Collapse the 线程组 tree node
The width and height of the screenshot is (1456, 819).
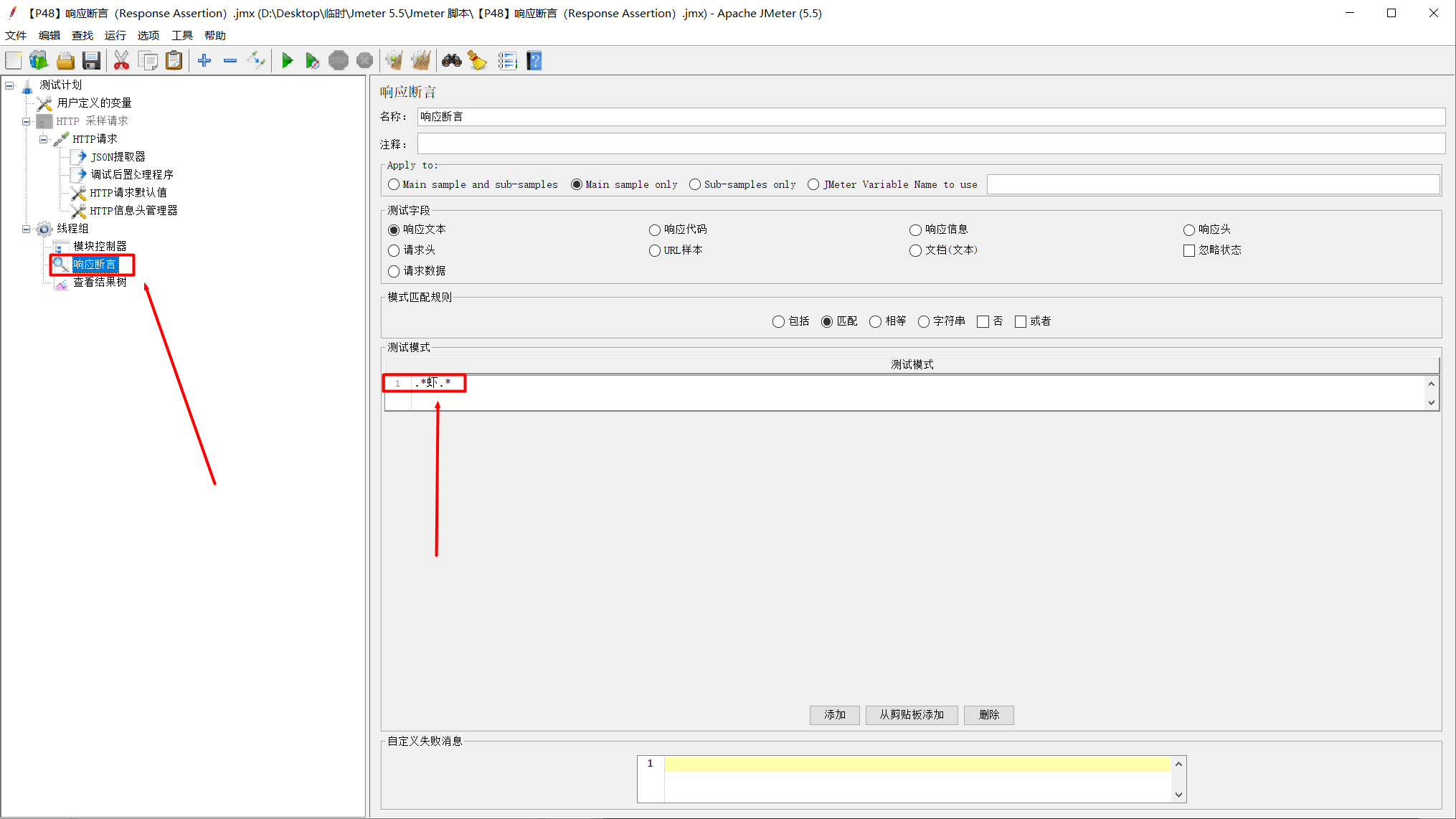(x=27, y=229)
